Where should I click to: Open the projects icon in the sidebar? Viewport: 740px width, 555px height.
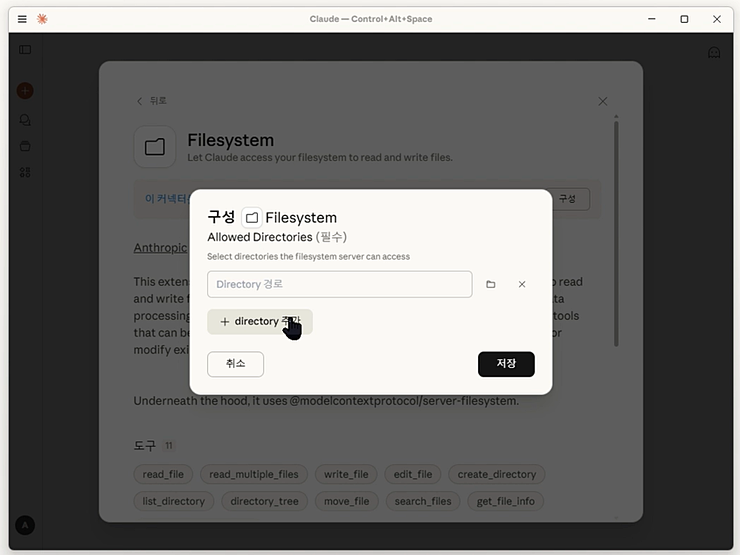click(25, 146)
